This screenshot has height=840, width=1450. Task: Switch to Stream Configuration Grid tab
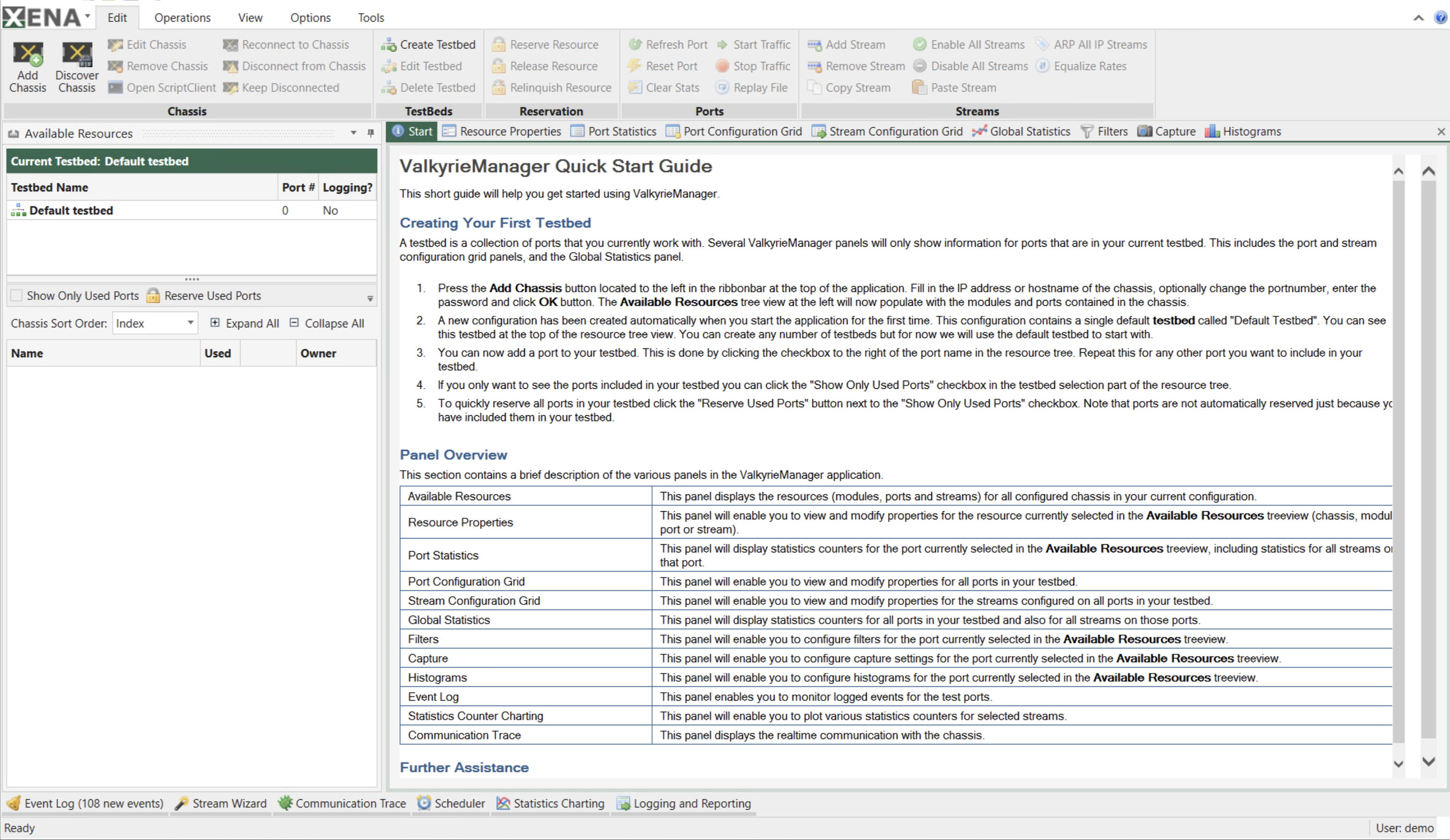(x=887, y=131)
